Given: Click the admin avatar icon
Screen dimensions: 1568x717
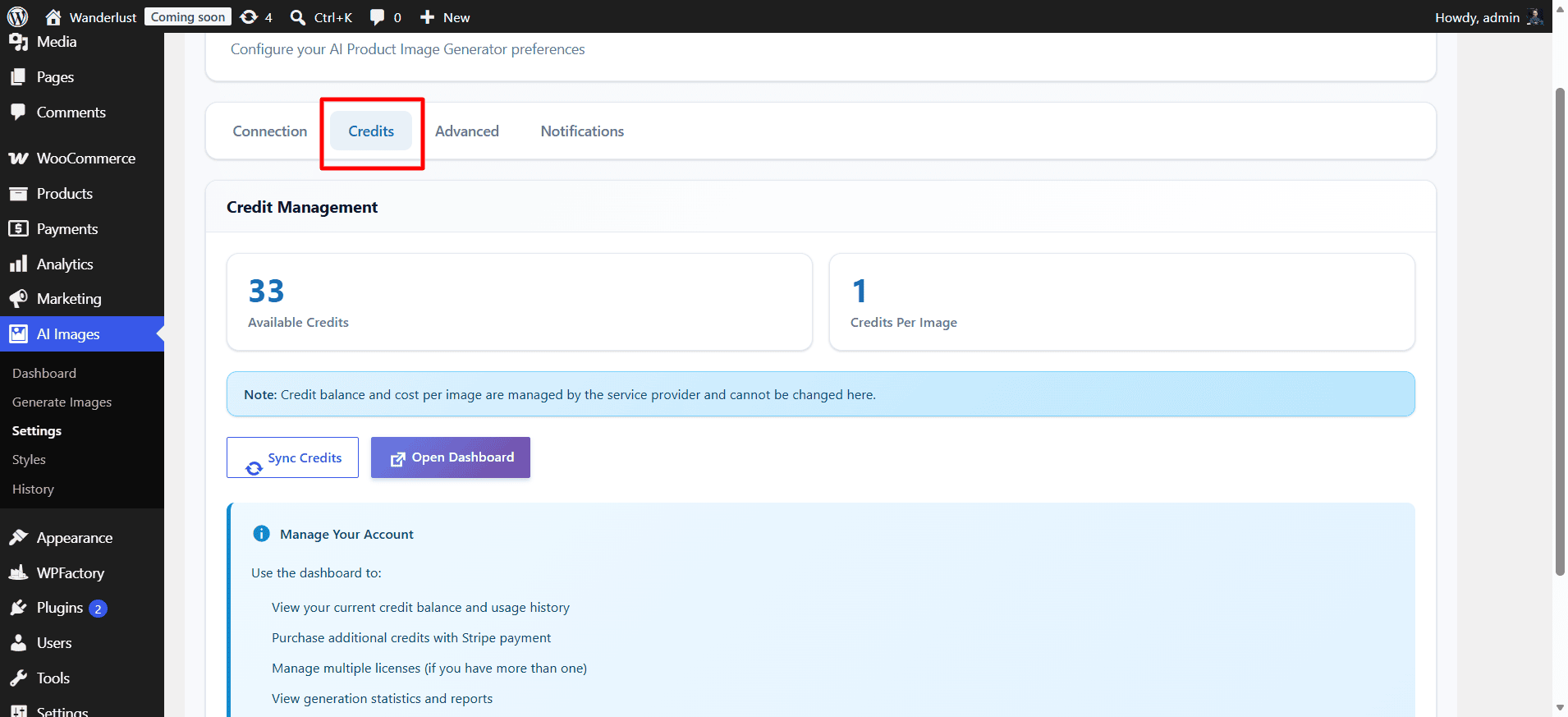Looking at the screenshot, I should coord(1534,16).
